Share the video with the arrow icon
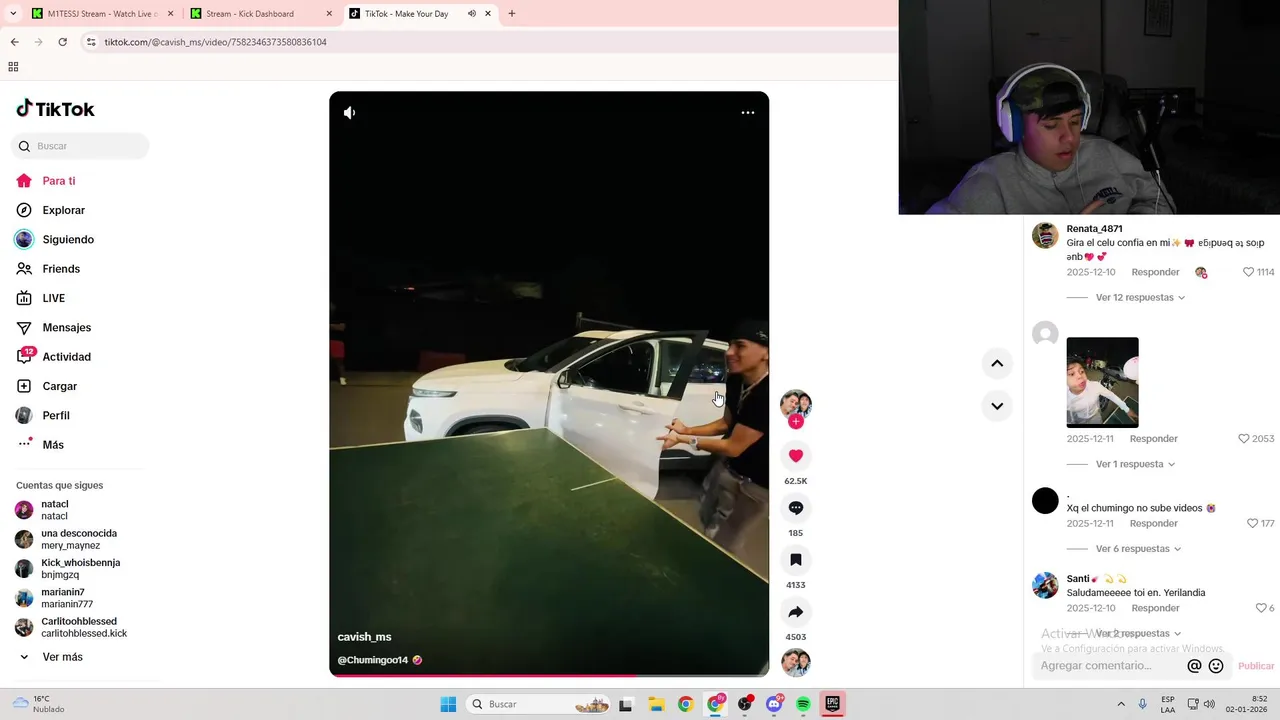This screenshot has height=720, width=1280. 796,612
